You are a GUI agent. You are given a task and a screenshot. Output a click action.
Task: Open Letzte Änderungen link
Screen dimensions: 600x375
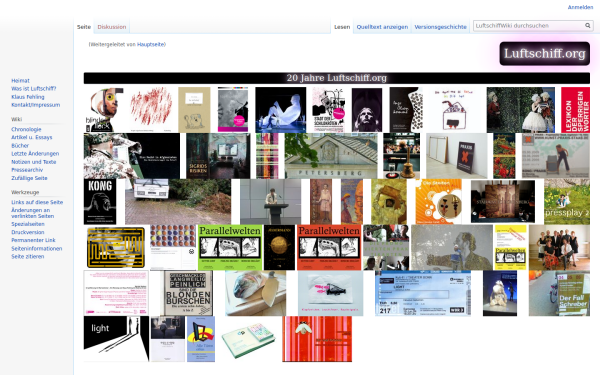tap(35, 154)
